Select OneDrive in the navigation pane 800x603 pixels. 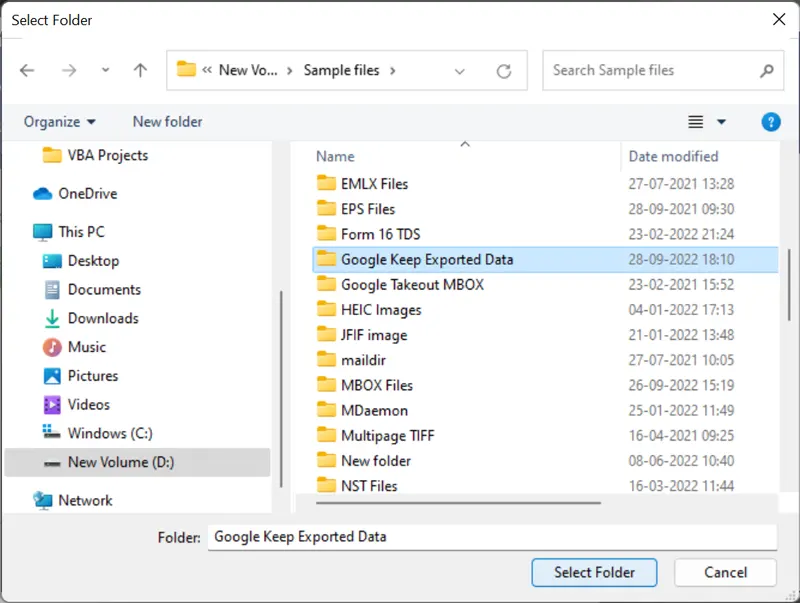(x=86, y=193)
